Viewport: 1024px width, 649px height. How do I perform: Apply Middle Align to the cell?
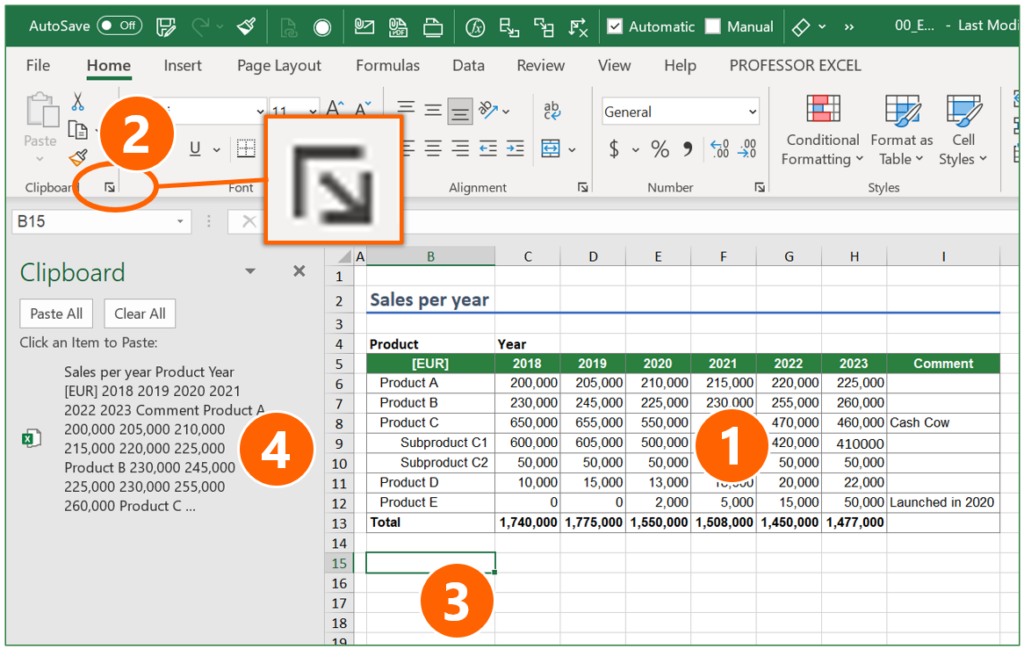click(x=432, y=110)
